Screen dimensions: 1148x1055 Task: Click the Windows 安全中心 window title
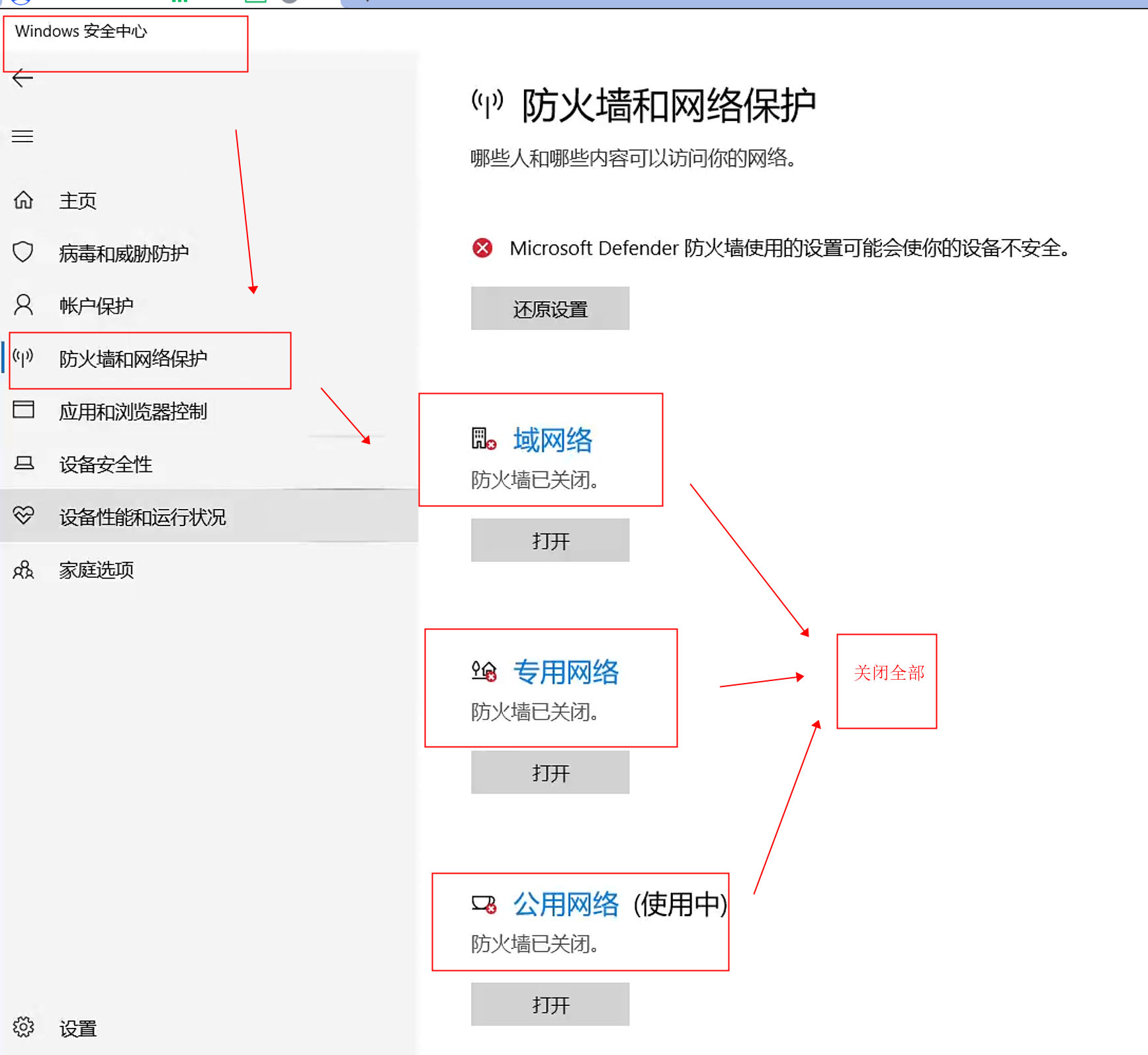[81, 31]
